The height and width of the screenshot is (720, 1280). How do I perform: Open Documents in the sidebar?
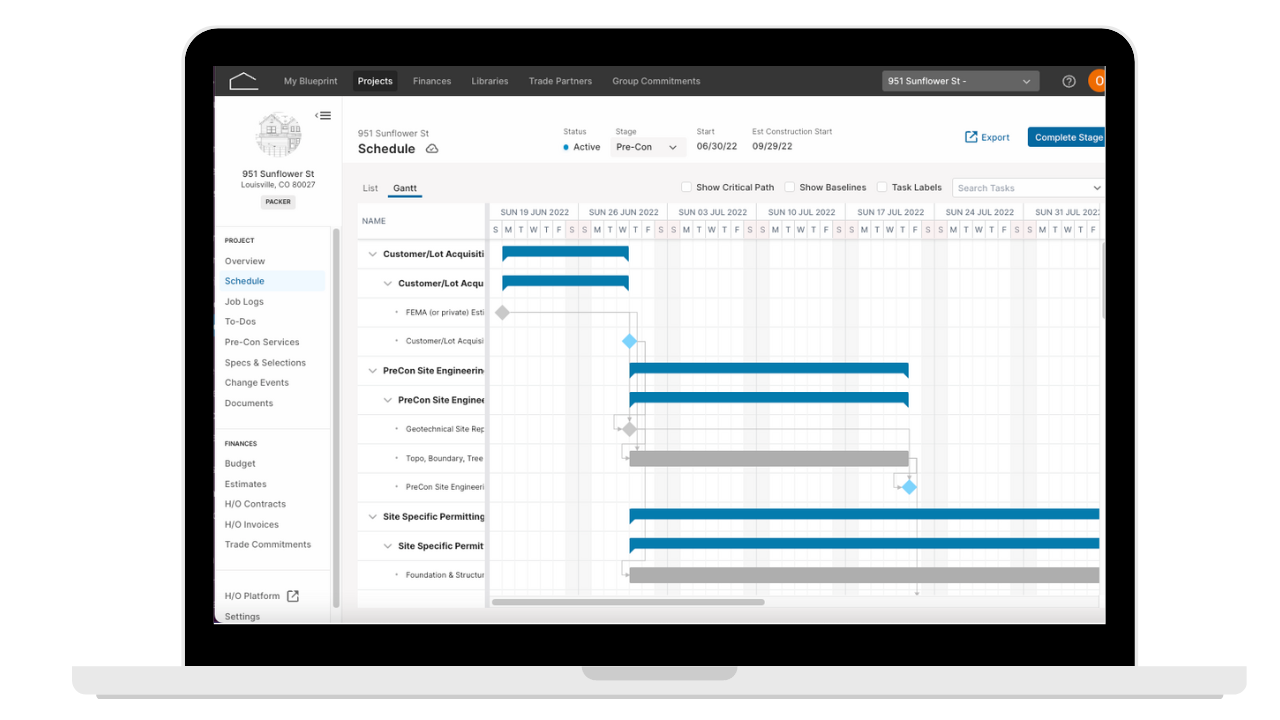pyautogui.click(x=249, y=404)
